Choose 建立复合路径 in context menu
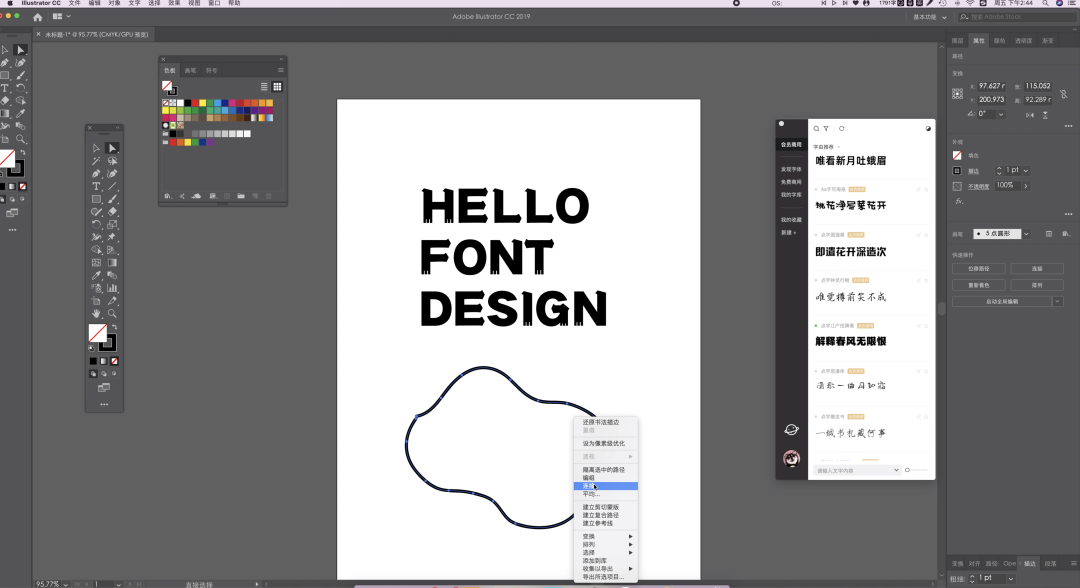Image resolution: width=1080 pixels, height=588 pixels. (x=602, y=515)
